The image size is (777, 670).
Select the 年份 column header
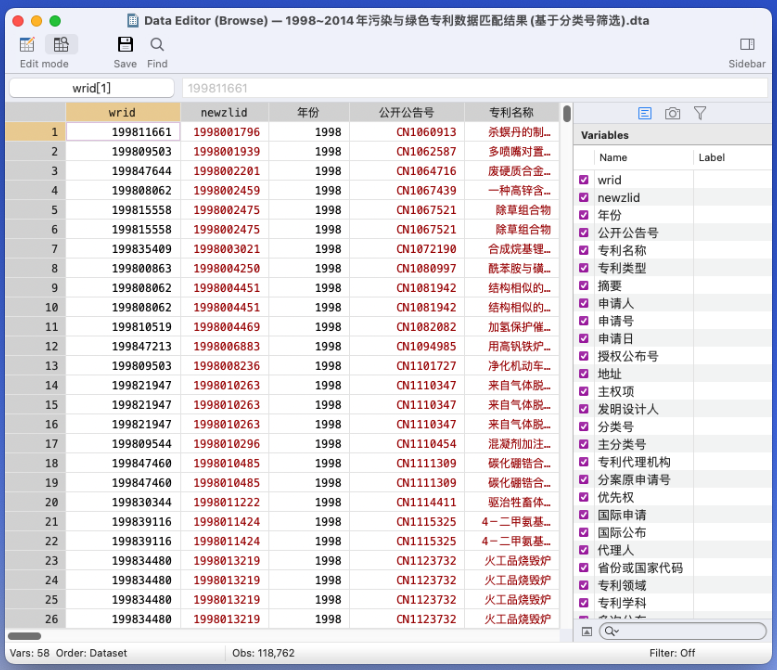point(309,112)
